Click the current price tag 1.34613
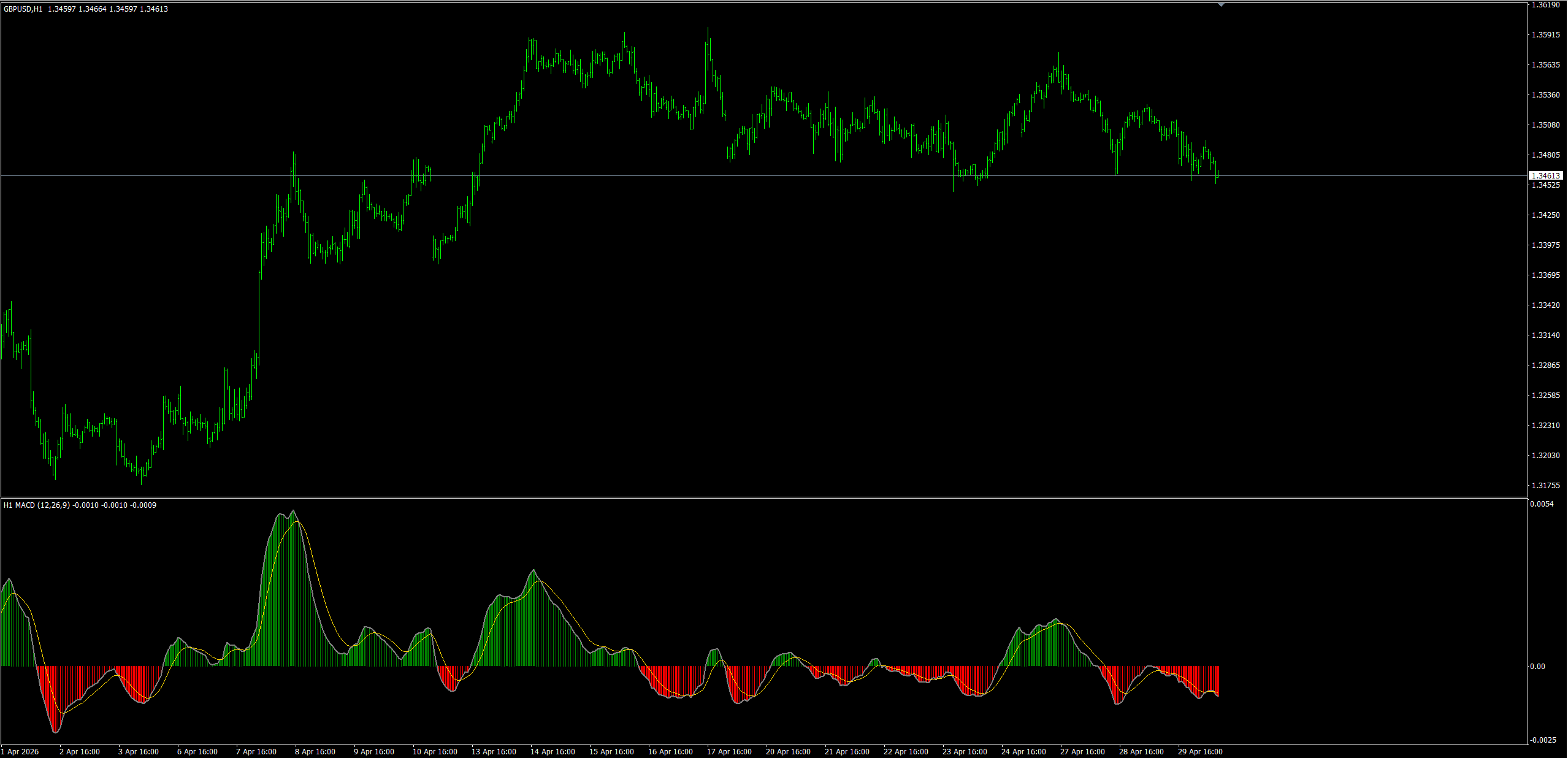Viewport: 1568px width, 758px height. [1545, 176]
